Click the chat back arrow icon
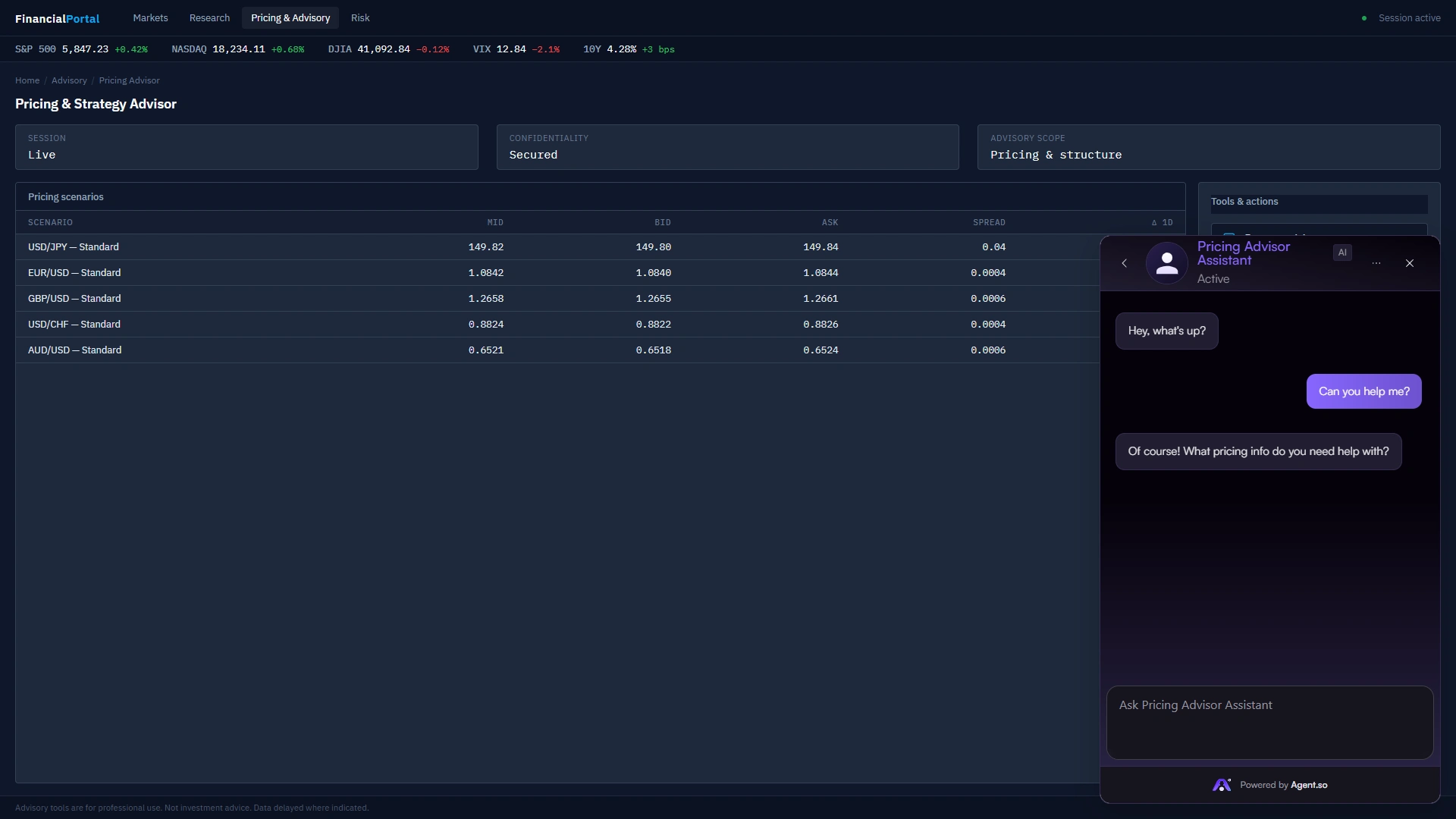1456x819 pixels. 1124,263
